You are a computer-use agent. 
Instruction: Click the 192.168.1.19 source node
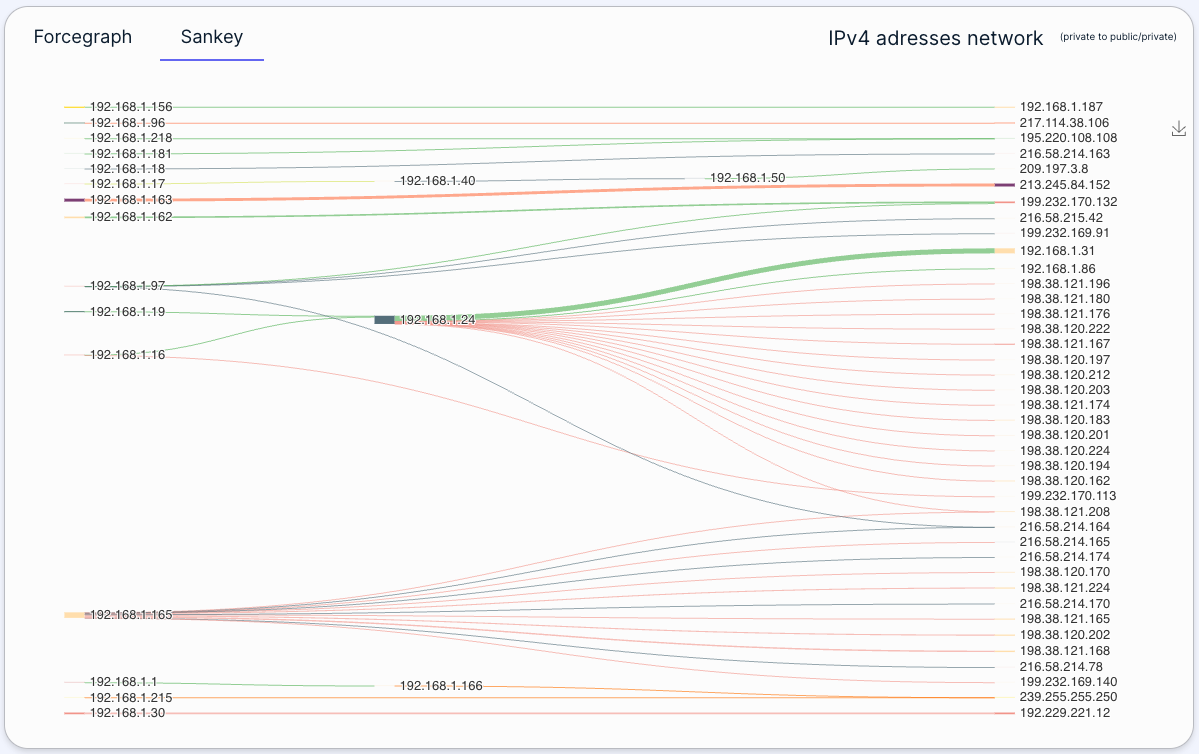point(127,312)
